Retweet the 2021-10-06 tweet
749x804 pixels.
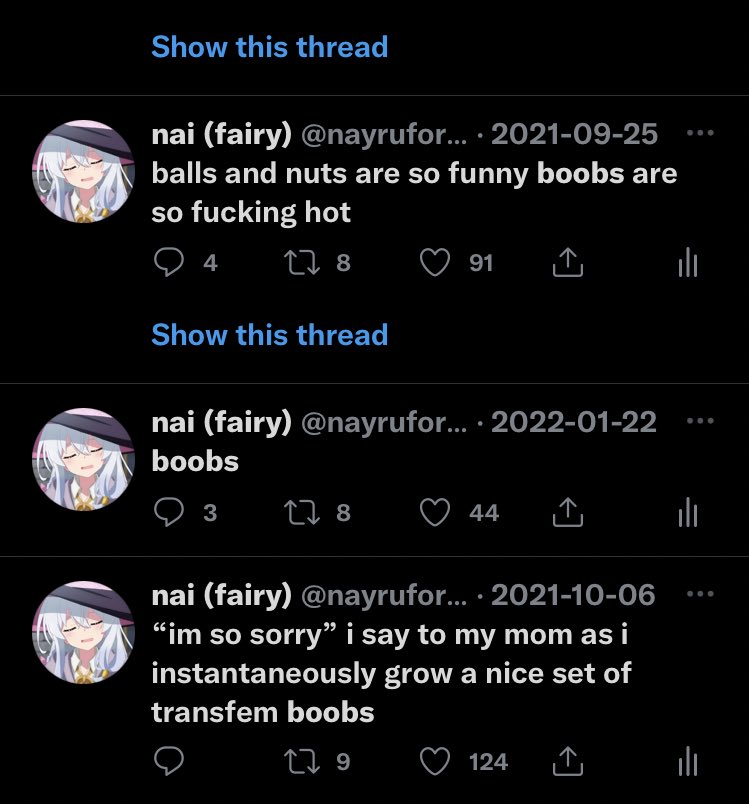coord(302,761)
